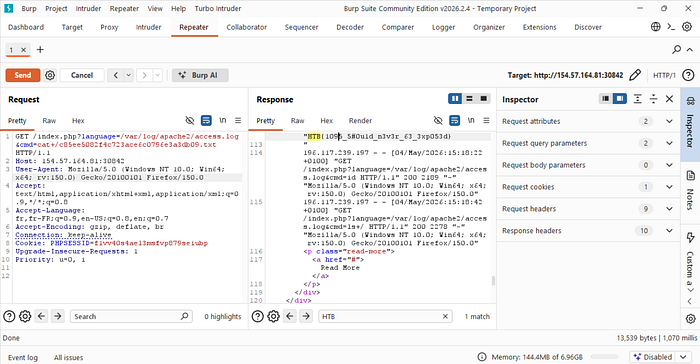Open the Notes side panel
The image size is (700, 364).
(x=690, y=191)
